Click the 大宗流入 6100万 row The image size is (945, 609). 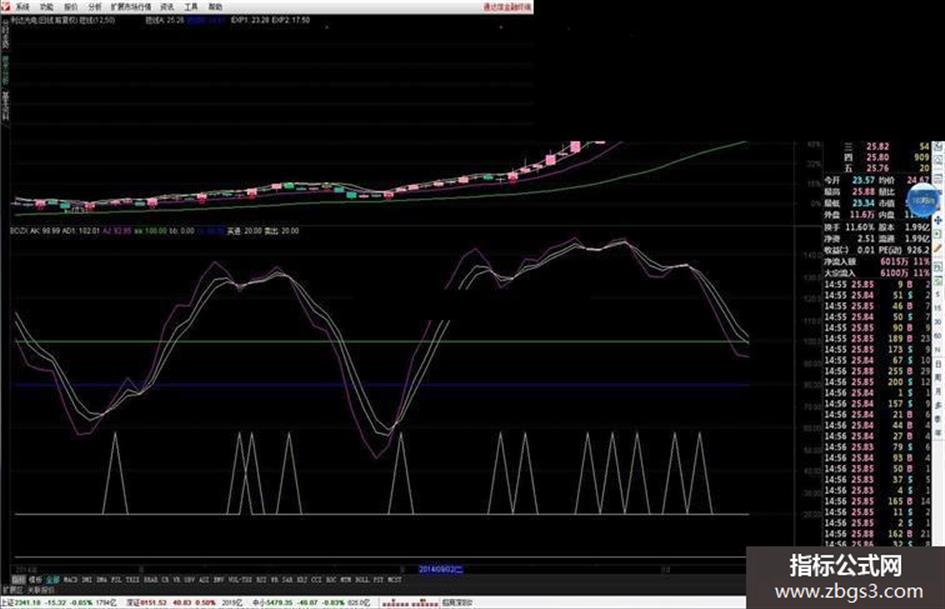[877, 273]
